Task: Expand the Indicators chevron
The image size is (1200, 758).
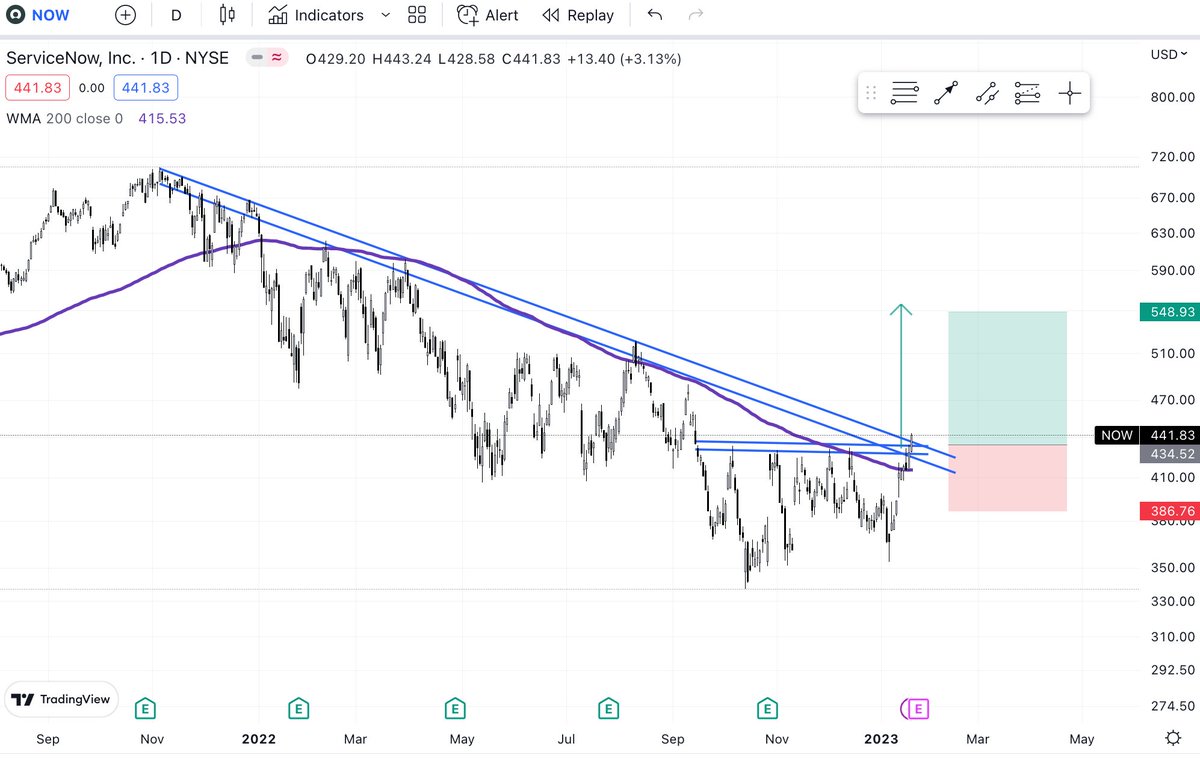Action: click(385, 15)
